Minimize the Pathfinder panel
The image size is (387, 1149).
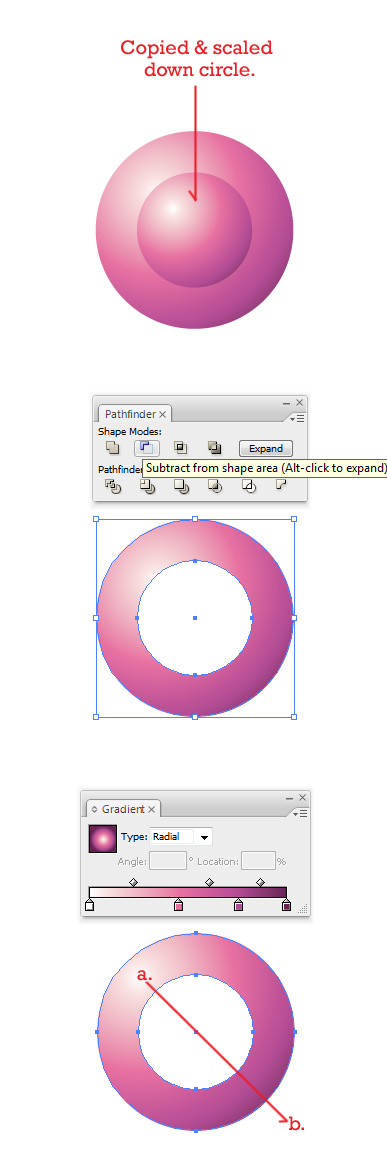[287, 403]
